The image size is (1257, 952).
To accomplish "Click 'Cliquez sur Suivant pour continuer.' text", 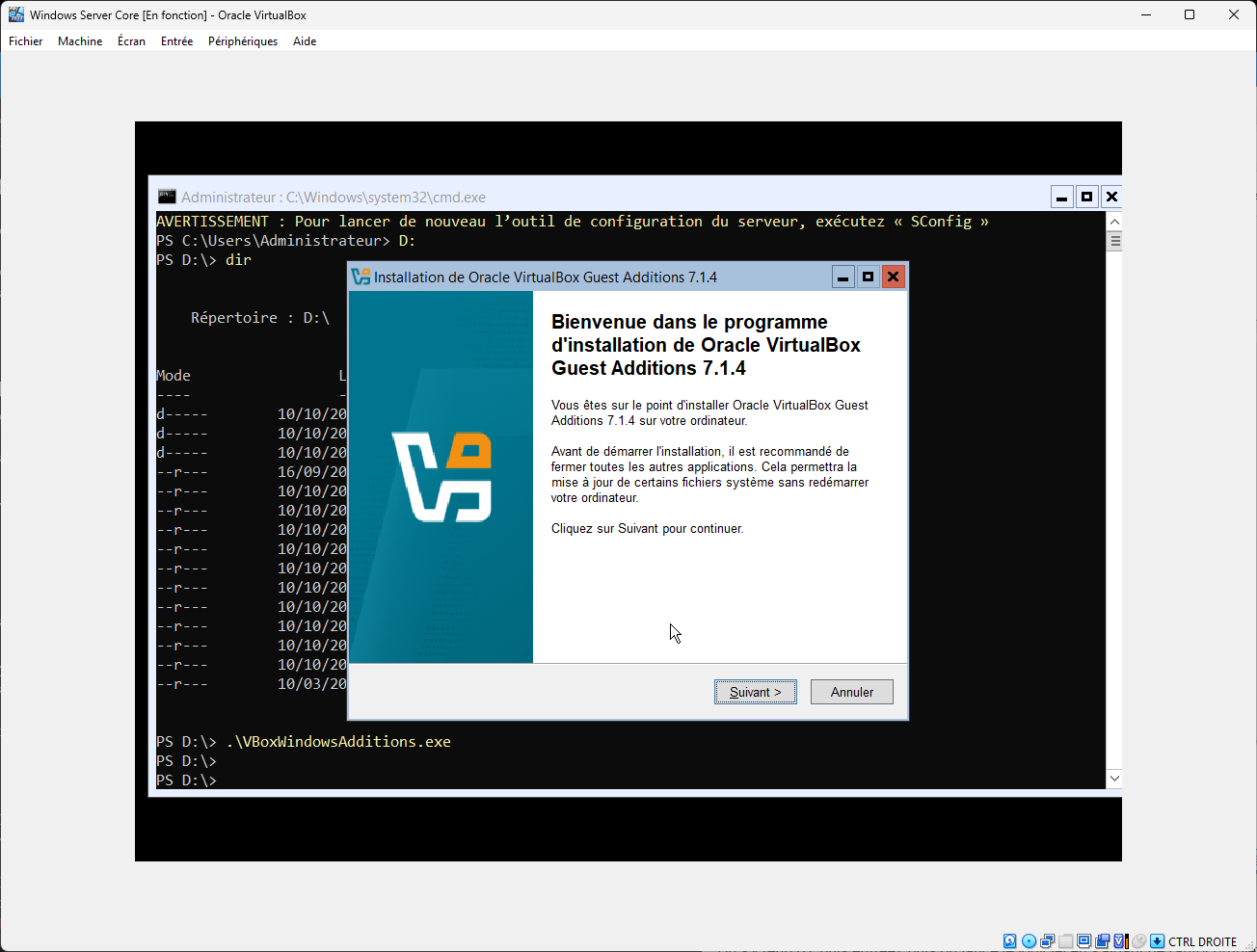I will [x=647, y=529].
